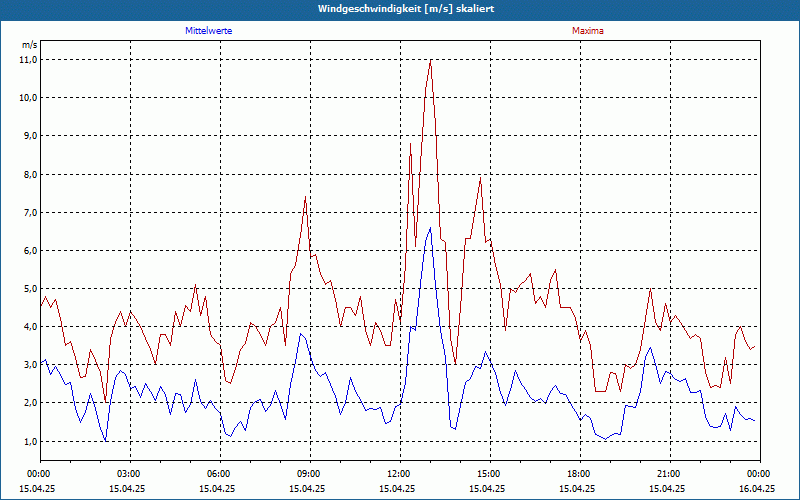Click the 'm/s' unit label on the y-axis
The image size is (800, 500).
(x=30, y=45)
